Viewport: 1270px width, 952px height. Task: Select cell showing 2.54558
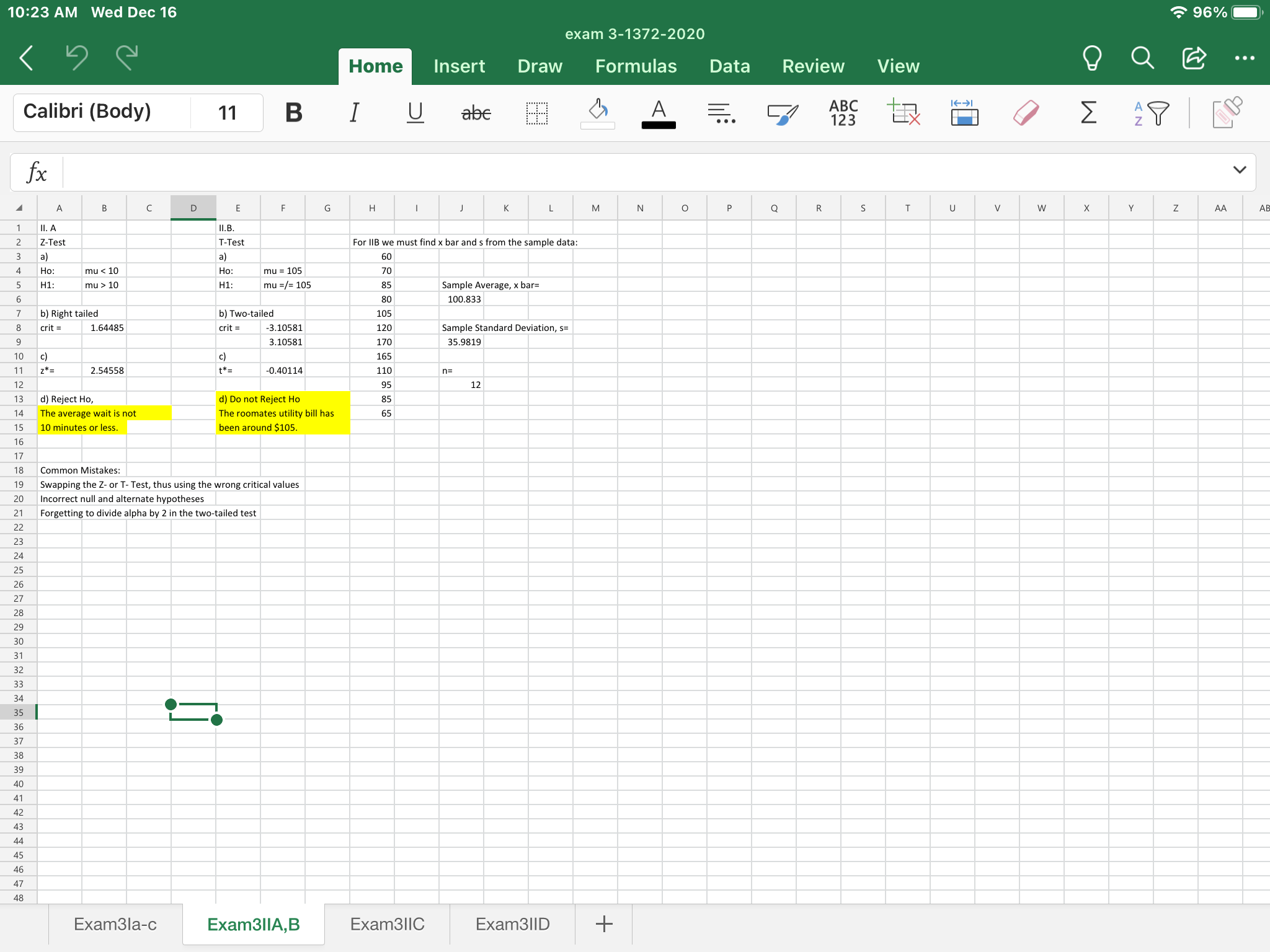tap(104, 371)
